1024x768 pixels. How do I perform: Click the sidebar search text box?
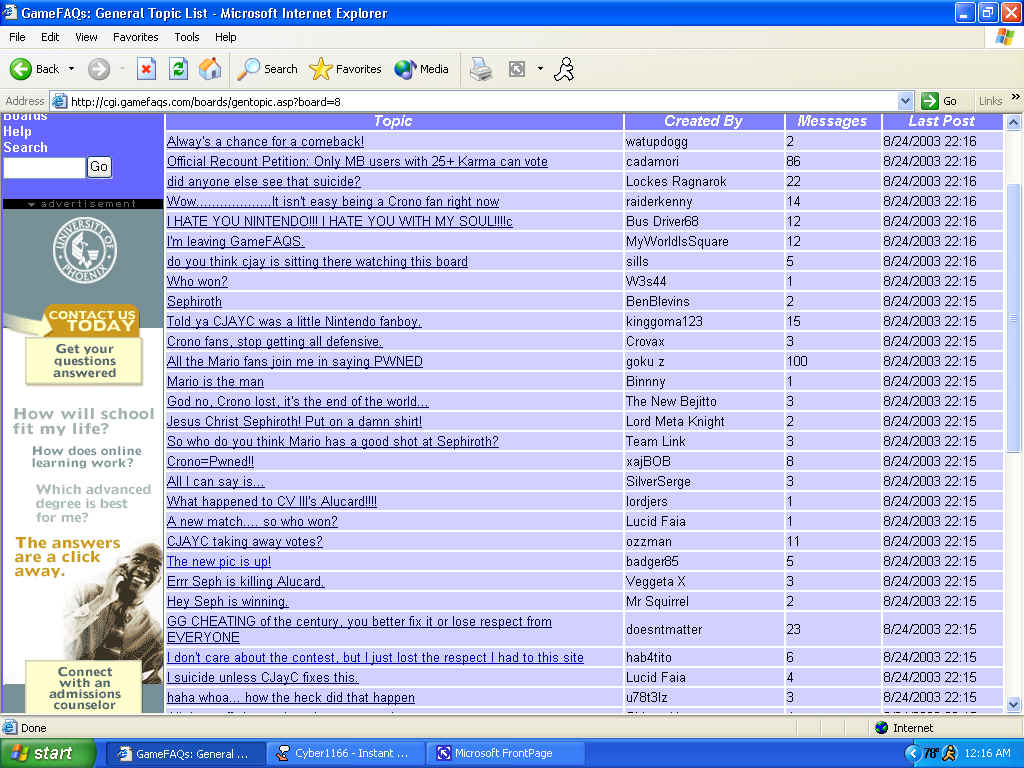(x=44, y=168)
